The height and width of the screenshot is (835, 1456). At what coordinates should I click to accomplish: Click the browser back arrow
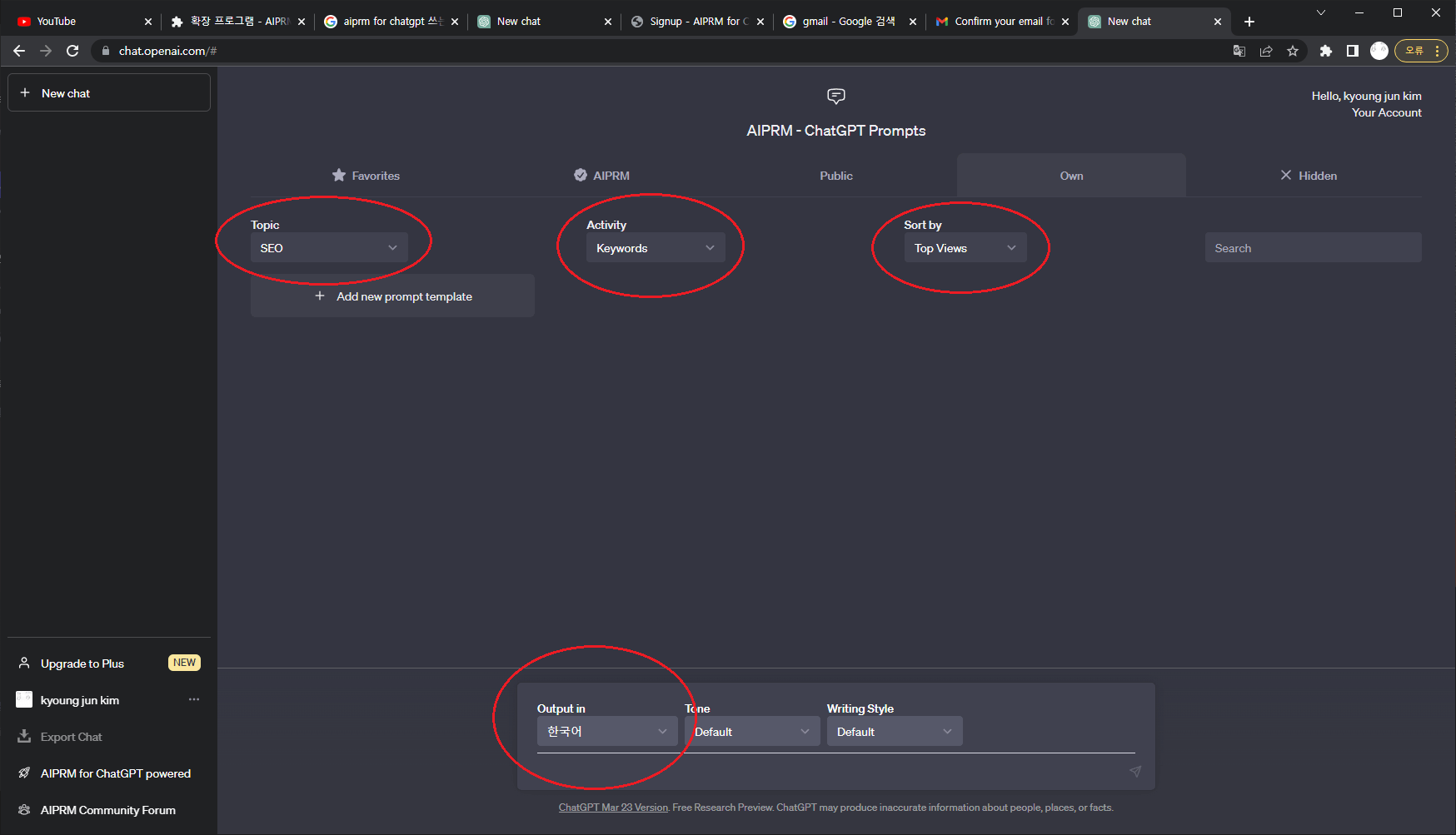(19, 51)
